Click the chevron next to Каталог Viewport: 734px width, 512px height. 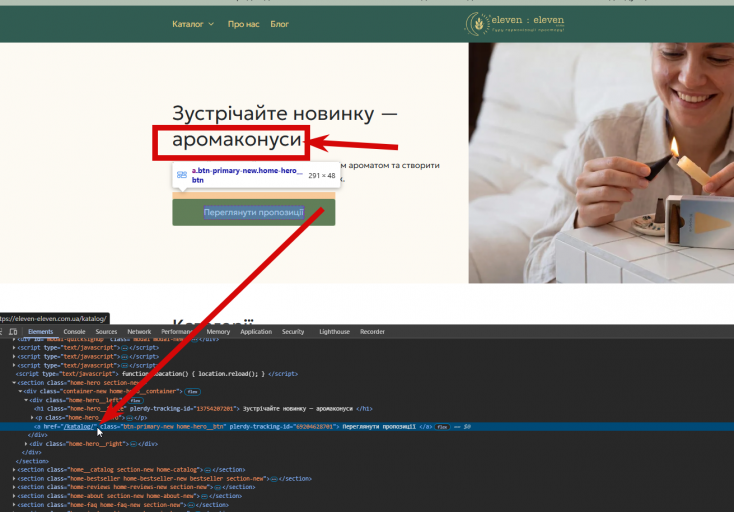click(x=211, y=24)
